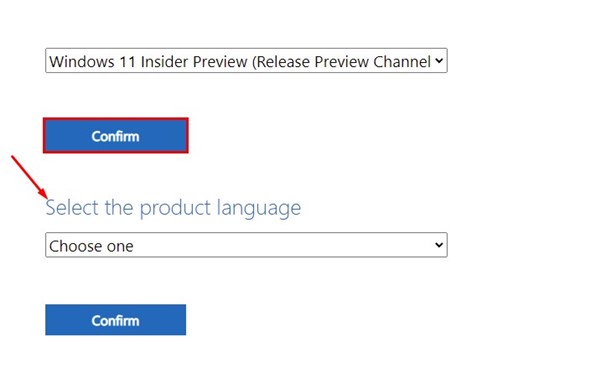Open the 'Choose one' language dropdown

point(246,245)
